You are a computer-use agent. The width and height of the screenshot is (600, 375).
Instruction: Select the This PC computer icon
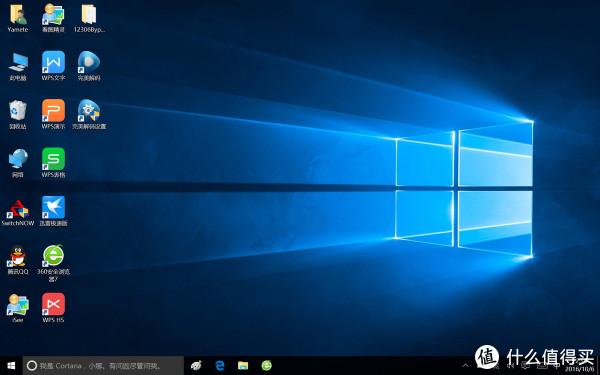pos(18,67)
